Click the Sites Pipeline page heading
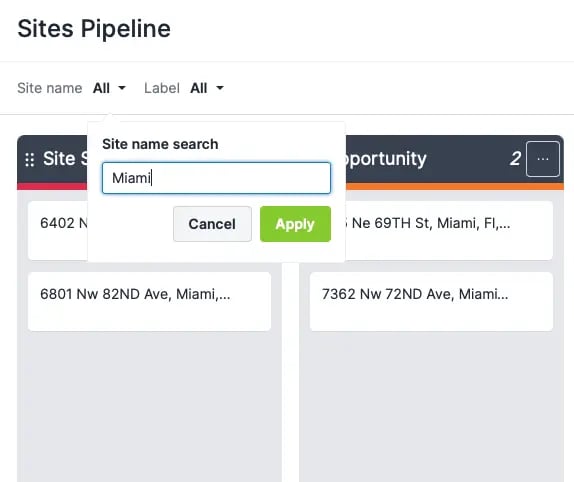The image size is (574, 482). [x=94, y=29]
